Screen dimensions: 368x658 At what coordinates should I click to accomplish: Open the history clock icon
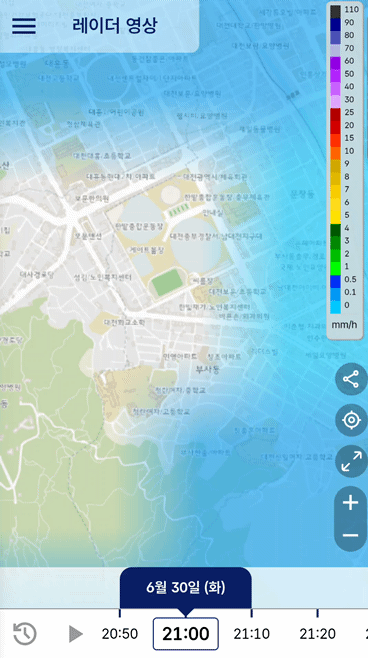point(25,633)
